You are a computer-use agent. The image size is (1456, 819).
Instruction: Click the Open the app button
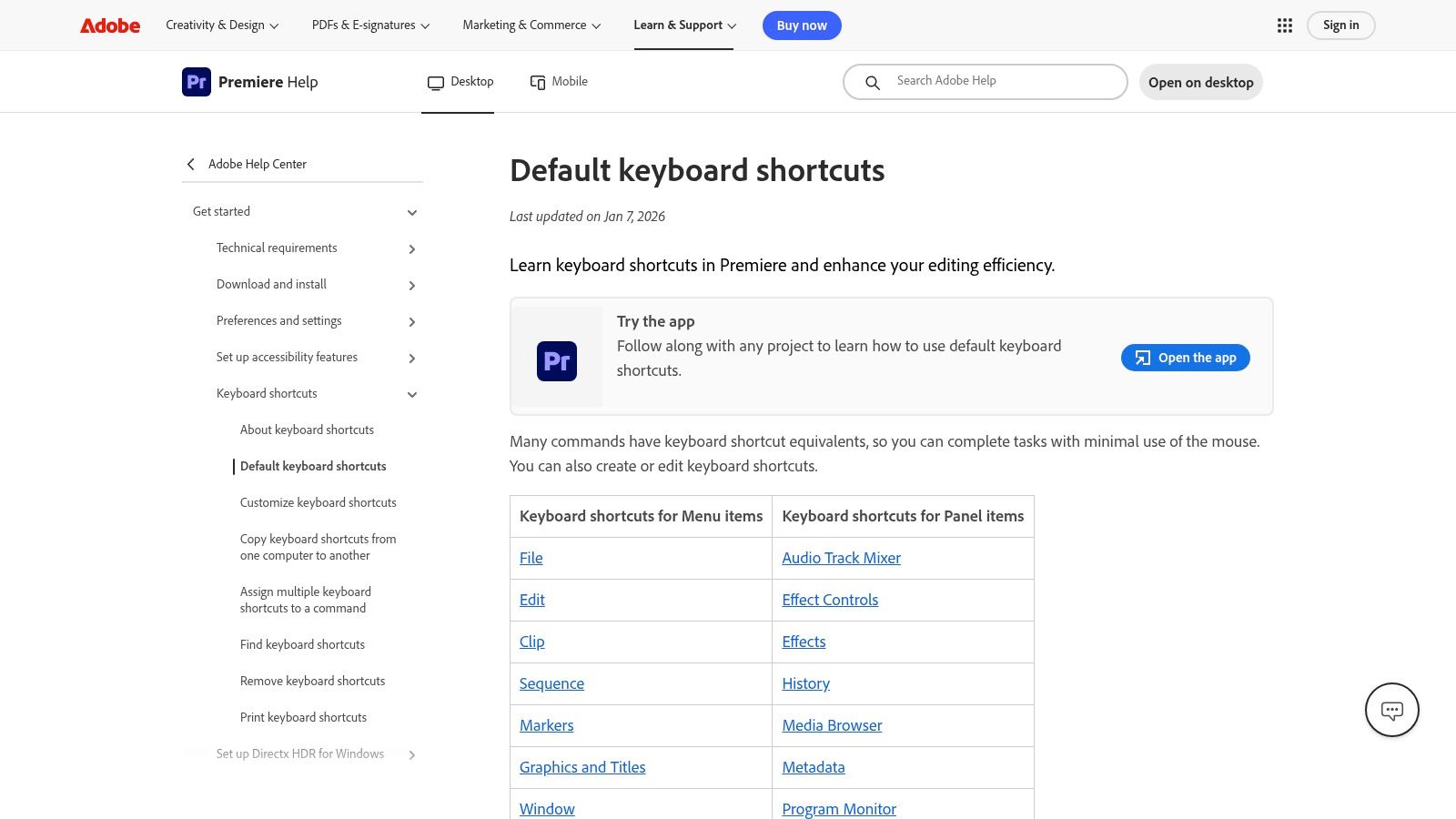tap(1186, 358)
